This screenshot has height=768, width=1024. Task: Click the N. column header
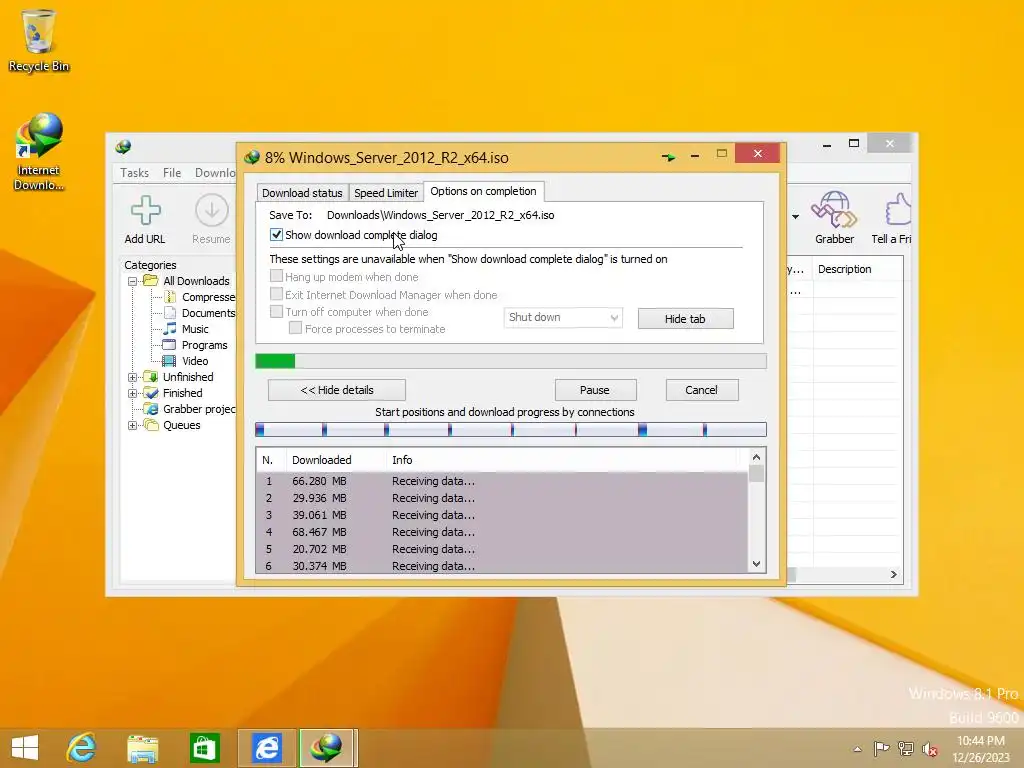point(270,460)
